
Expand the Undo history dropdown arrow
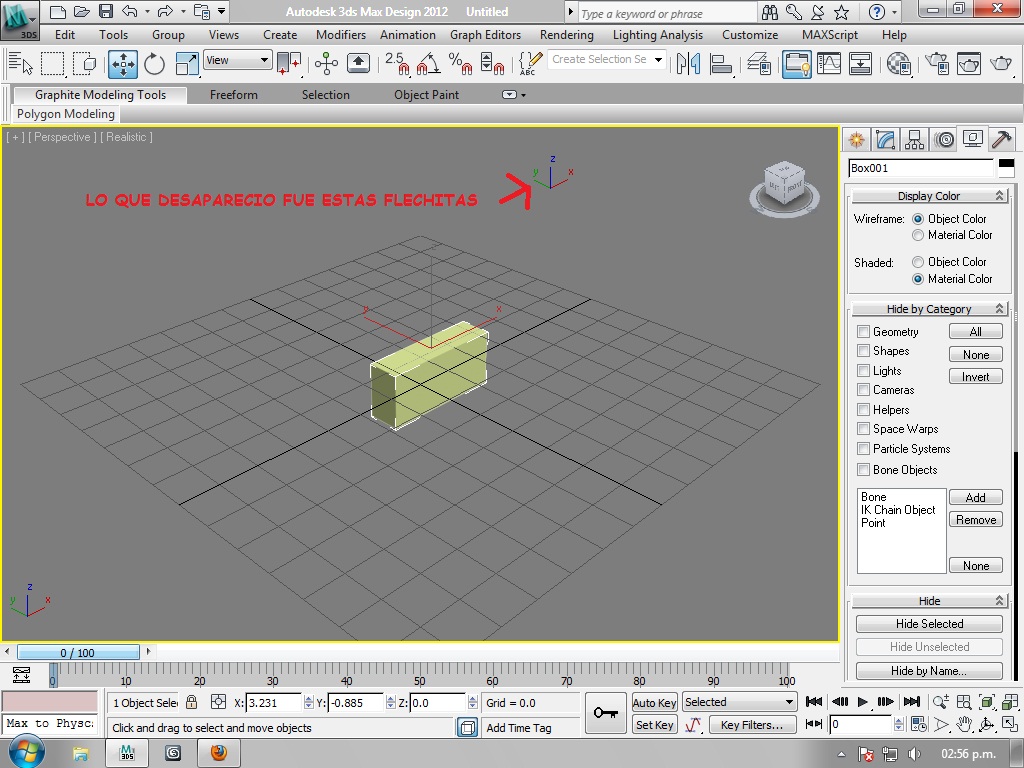(x=147, y=12)
